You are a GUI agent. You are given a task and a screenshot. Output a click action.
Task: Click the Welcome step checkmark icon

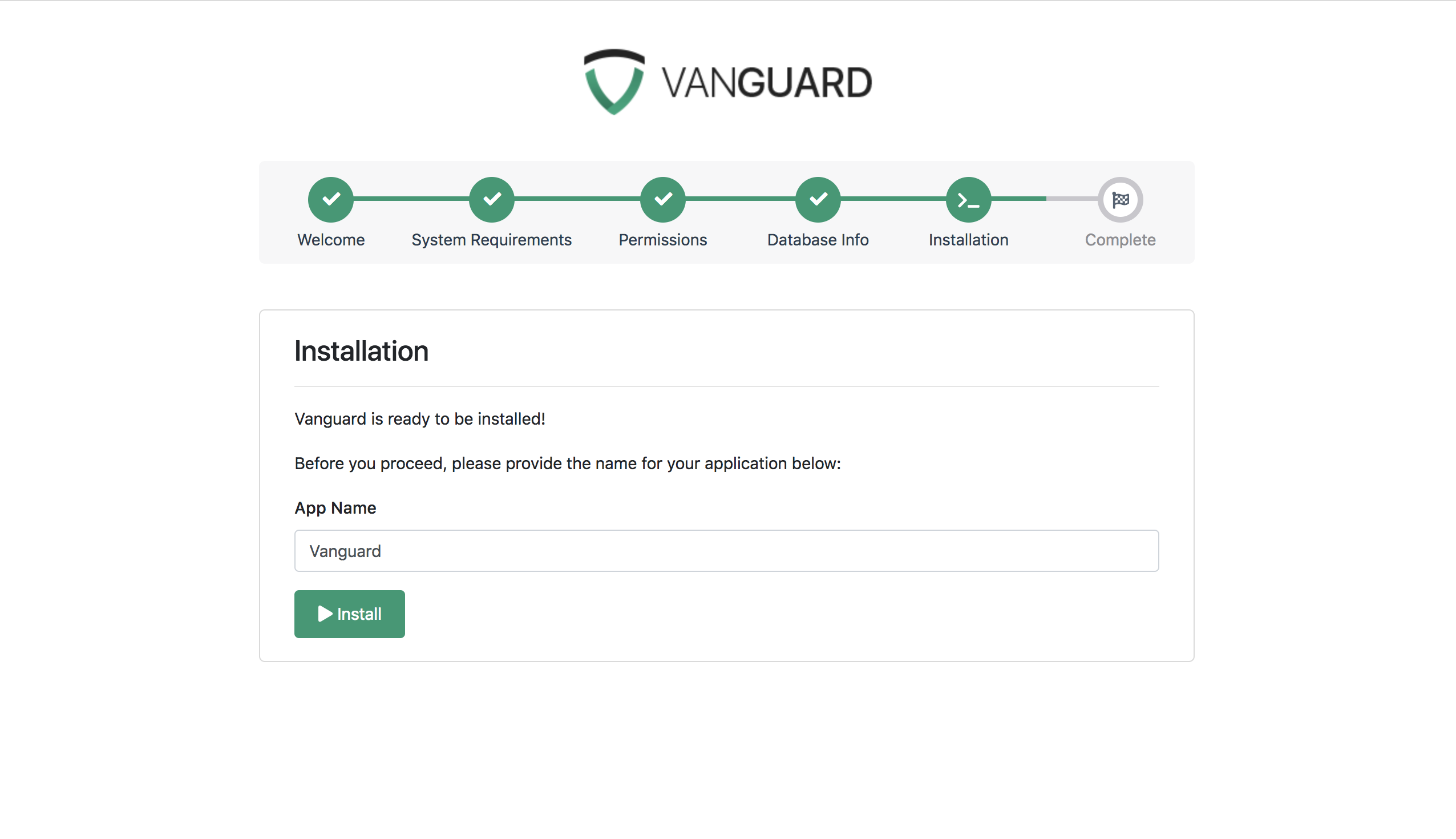coord(331,199)
